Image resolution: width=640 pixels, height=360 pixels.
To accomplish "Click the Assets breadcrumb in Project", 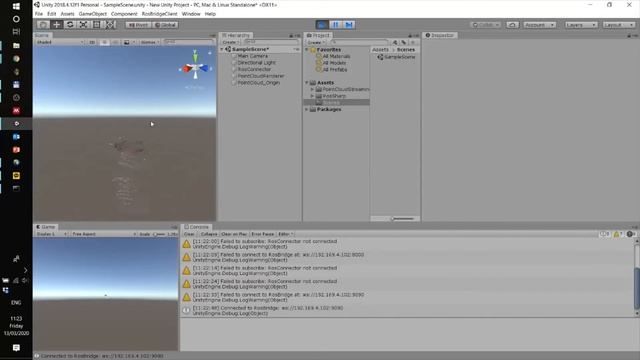I will (380, 50).
